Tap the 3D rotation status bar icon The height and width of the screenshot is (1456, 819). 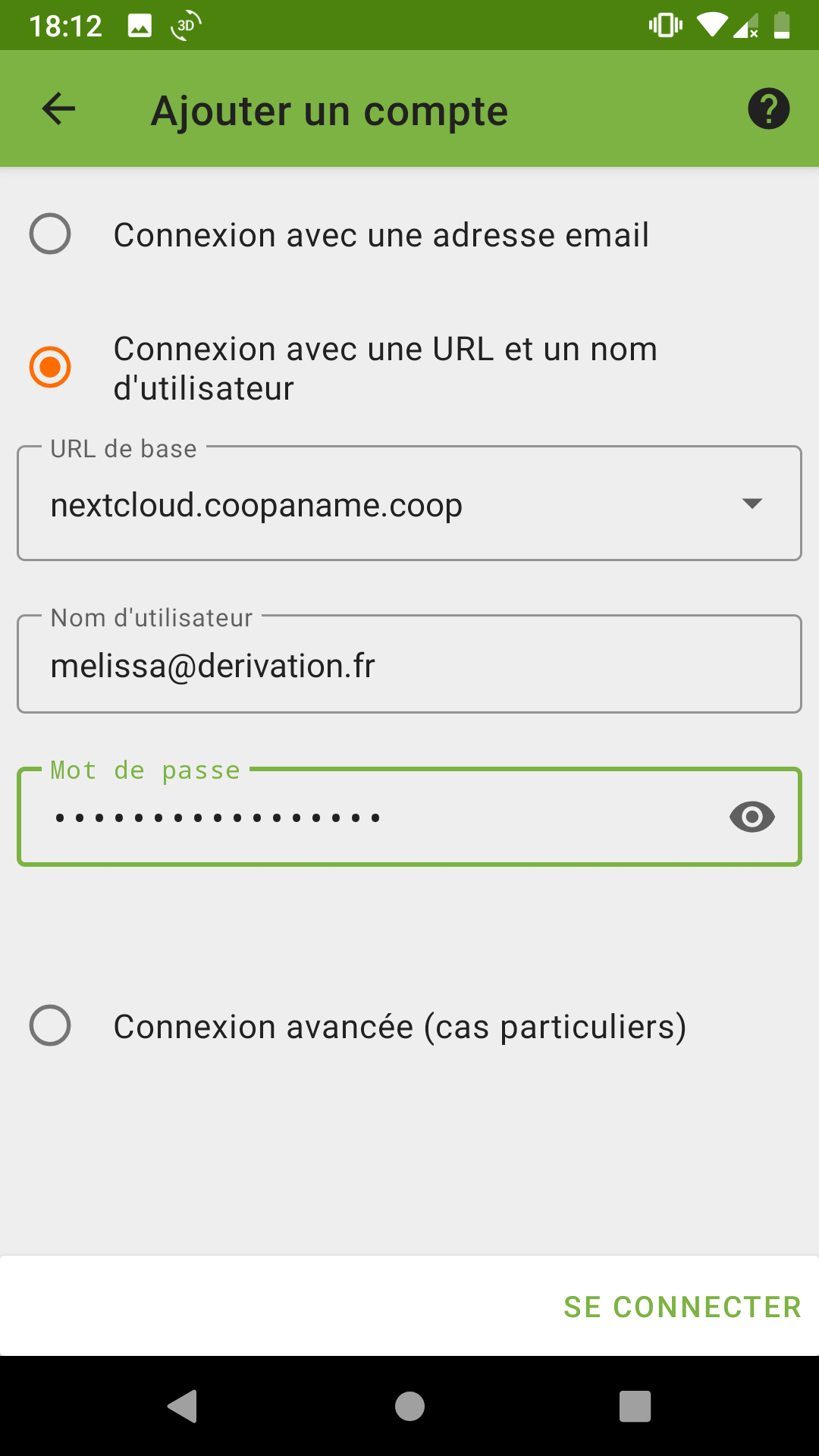[185, 26]
